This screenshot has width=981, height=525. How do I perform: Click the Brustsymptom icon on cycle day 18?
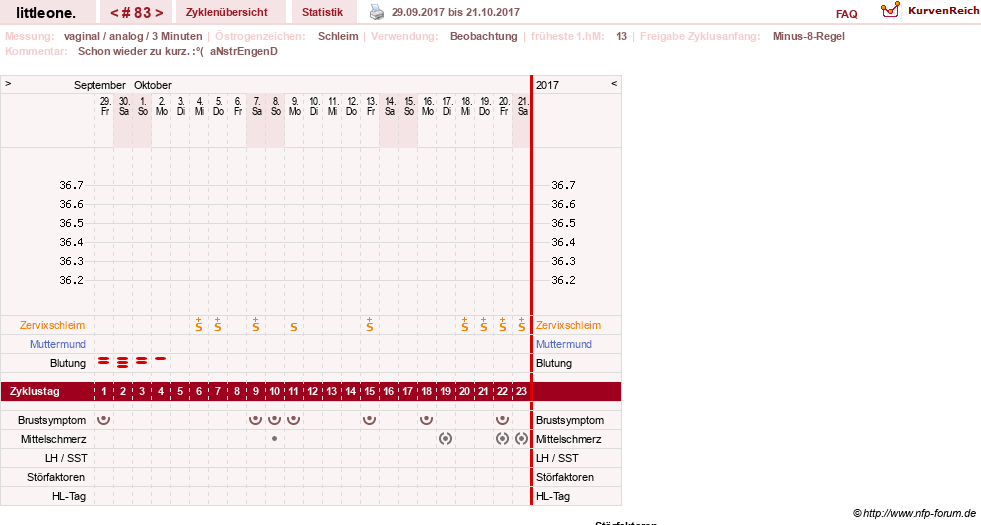tap(427, 419)
